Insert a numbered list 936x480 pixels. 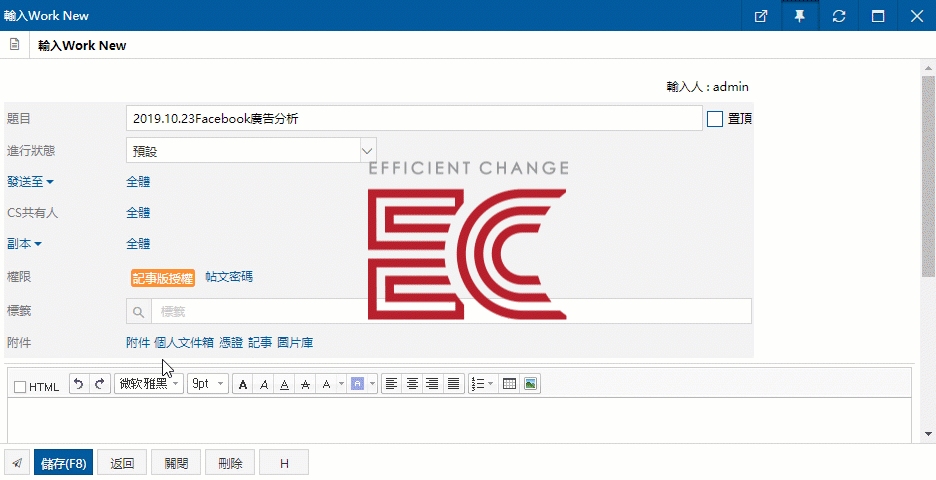pos(478,384)
